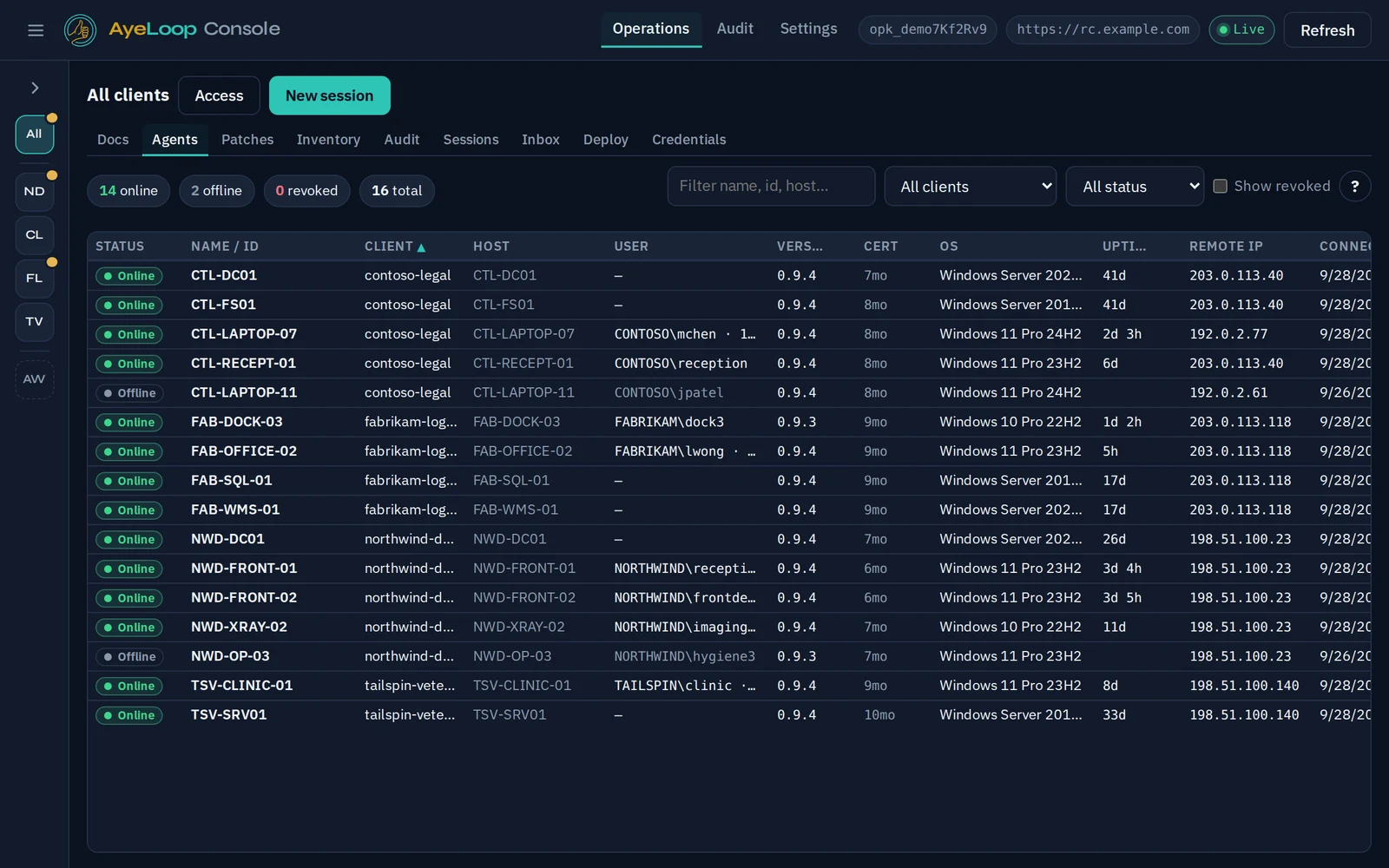Screen dimensions: 1389x868
Task: Select the FL client sidebar badge
Action: (35, 278)
